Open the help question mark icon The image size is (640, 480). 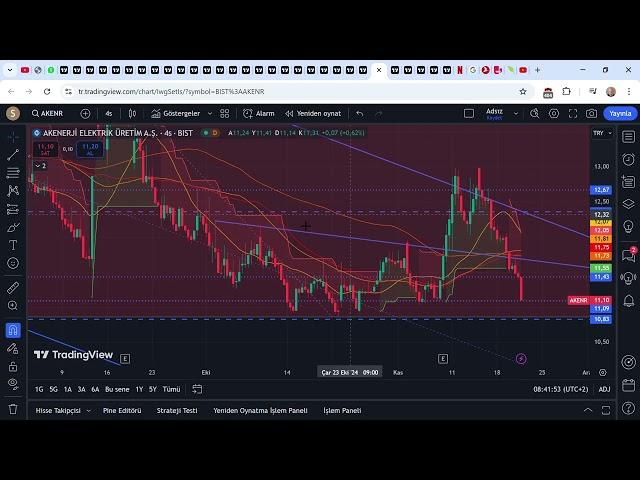tap(629, 408)
